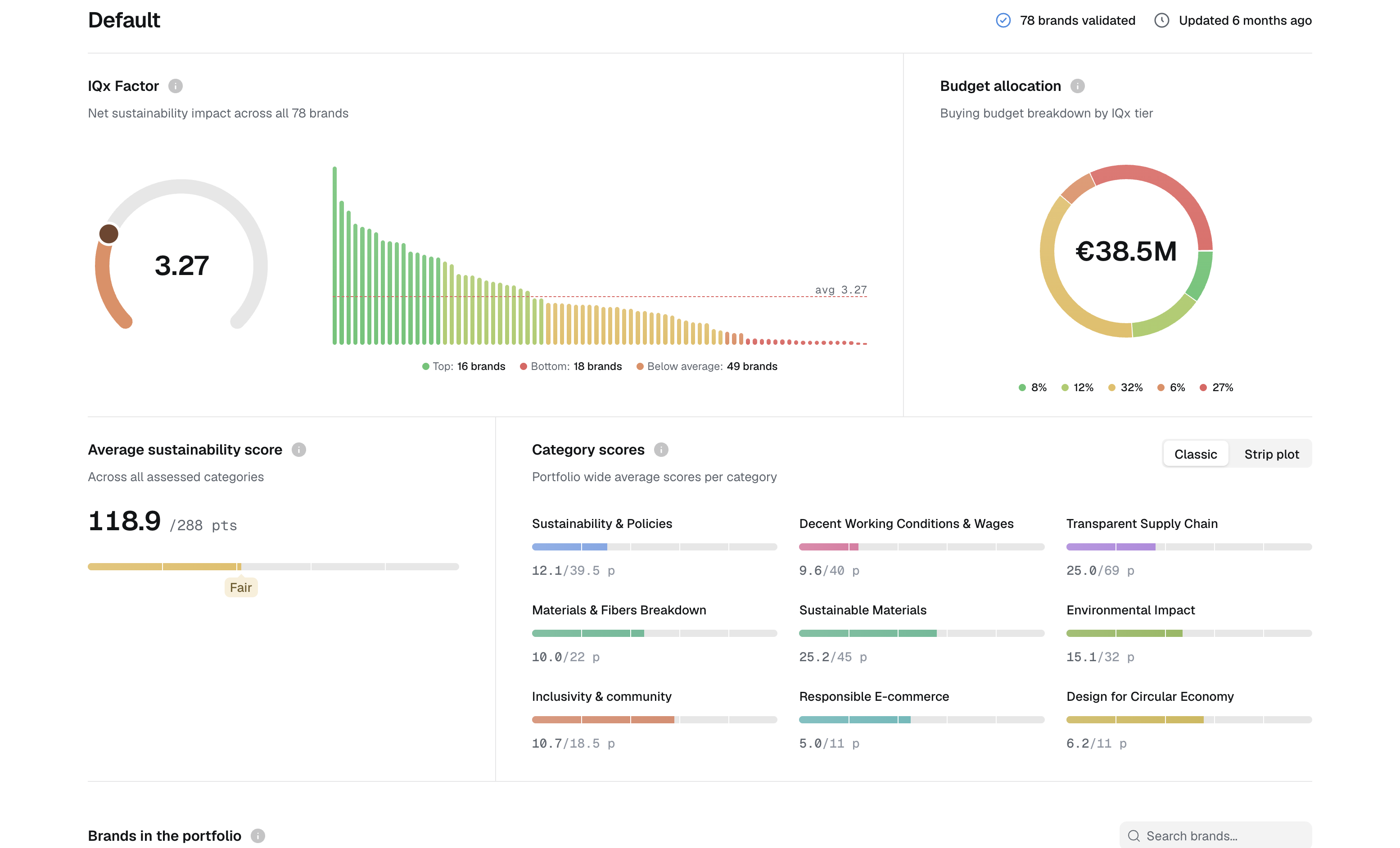1400x848 pixels.
Task: Click the Decent Working Conditions & Wages bar
Action: [921, 547]
